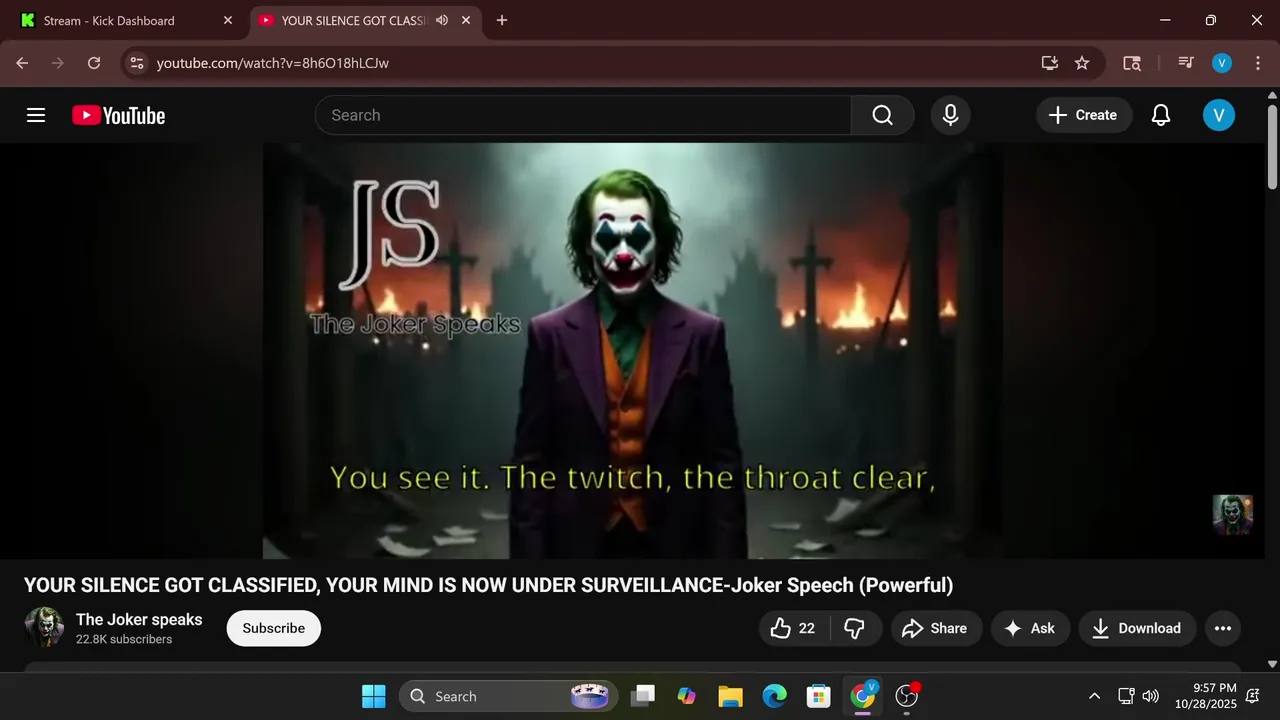The image size is (1280, 720).
Task: Open Chrome side panel search icon
Action: [1132, 63]
